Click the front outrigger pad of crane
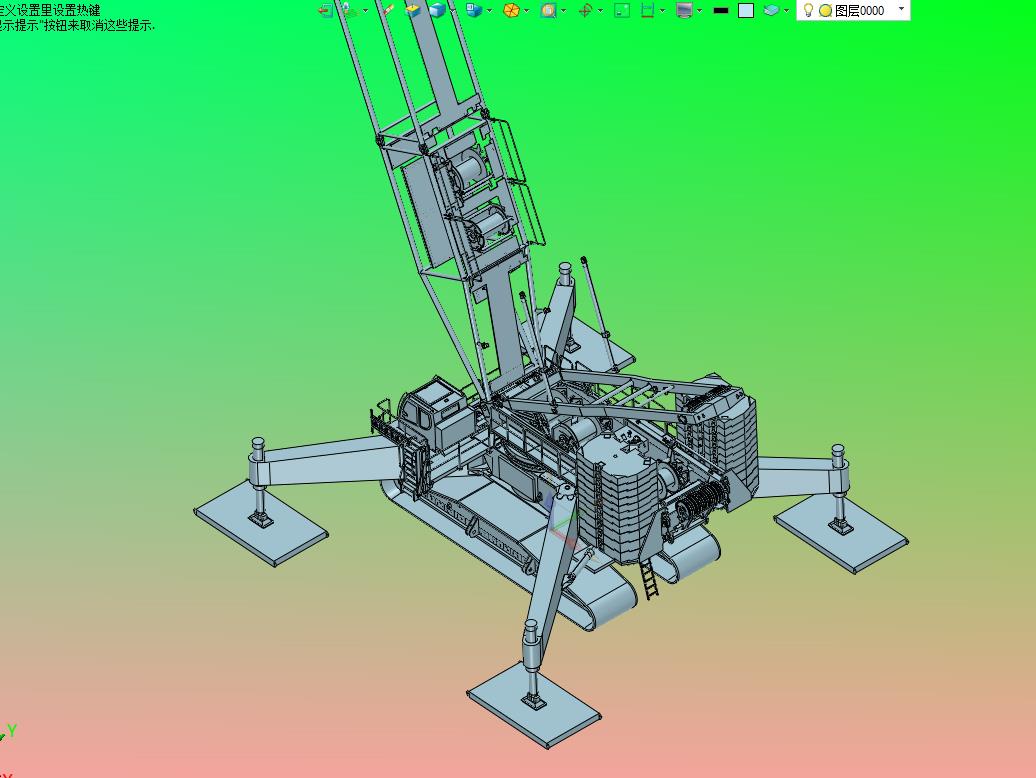This screenshot has height=778, width=1036. (x=534, y=705)
